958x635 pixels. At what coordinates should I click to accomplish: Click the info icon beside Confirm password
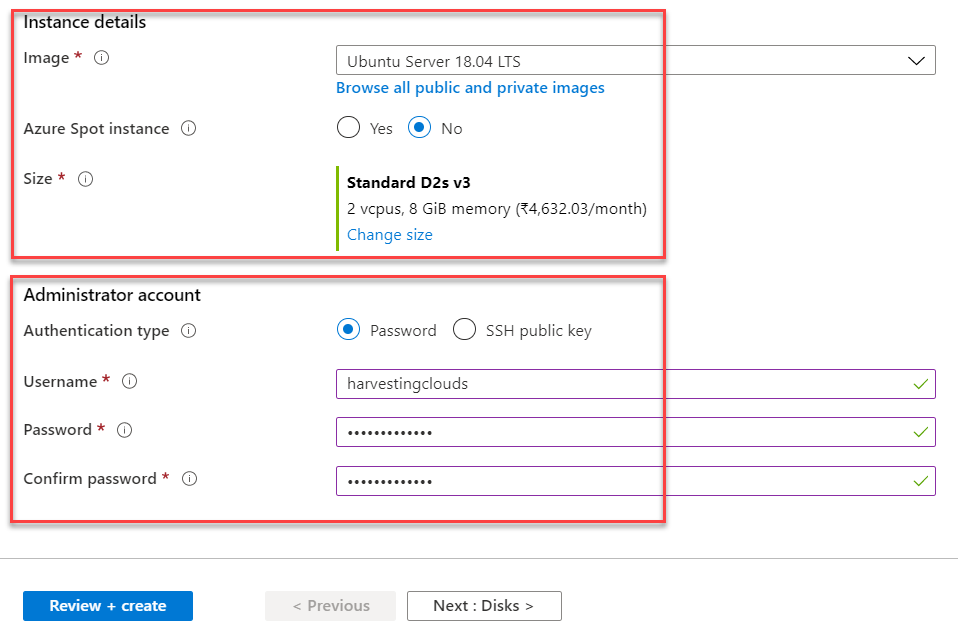click(x=190, y=479)
